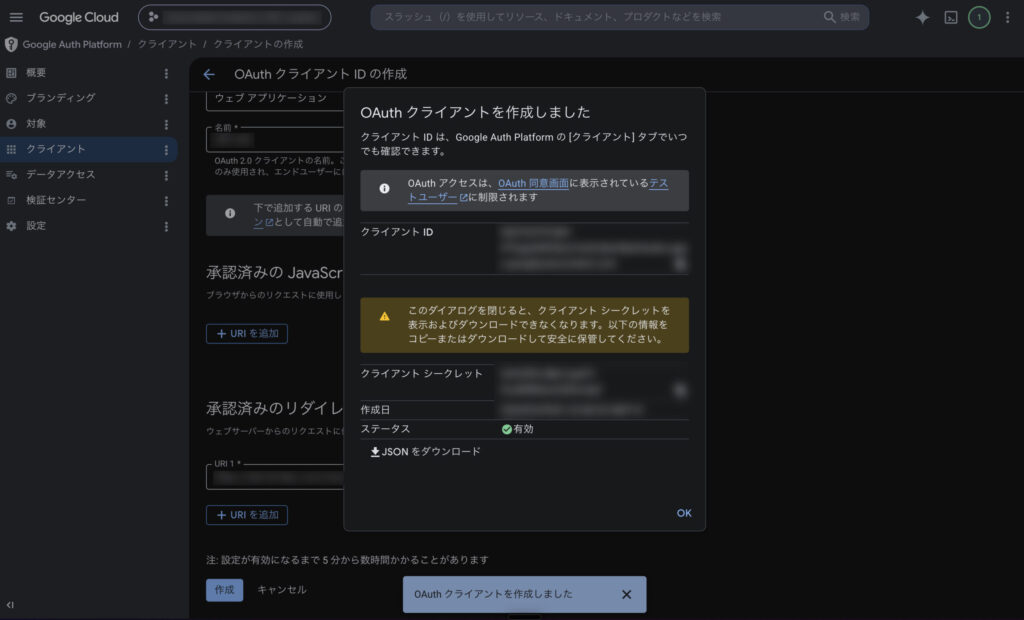Click the info icon in the OAuth アクセス notice
The width and height of the screenshot is (1024, 620).
click(x=384, y=188)
